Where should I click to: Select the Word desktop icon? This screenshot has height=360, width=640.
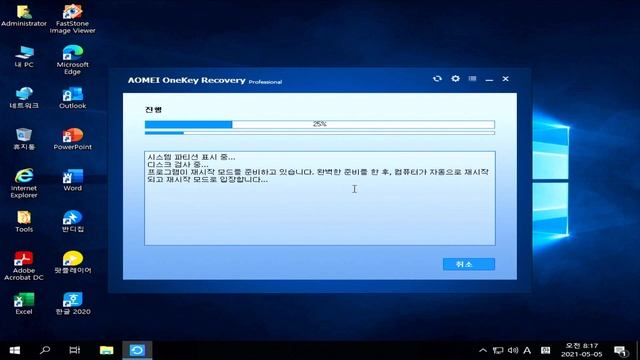coord(72,180)
